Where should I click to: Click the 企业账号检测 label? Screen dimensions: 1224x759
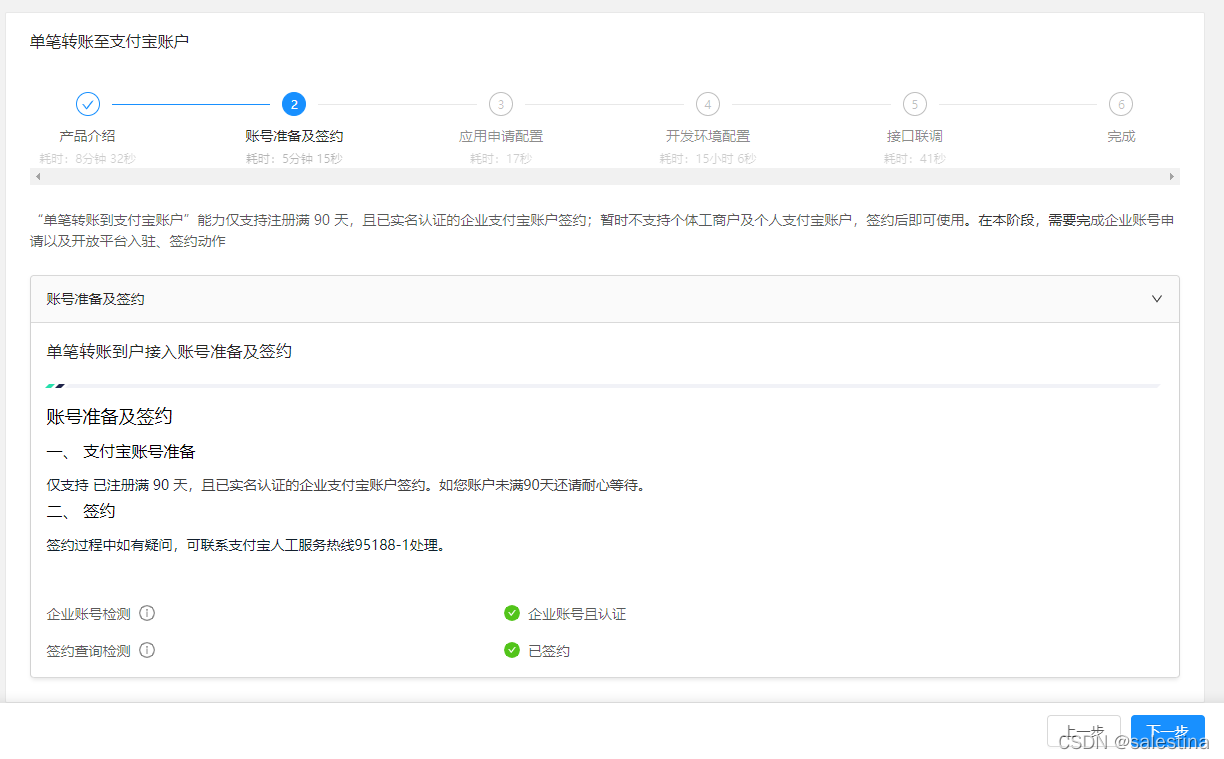pos(88,613)
